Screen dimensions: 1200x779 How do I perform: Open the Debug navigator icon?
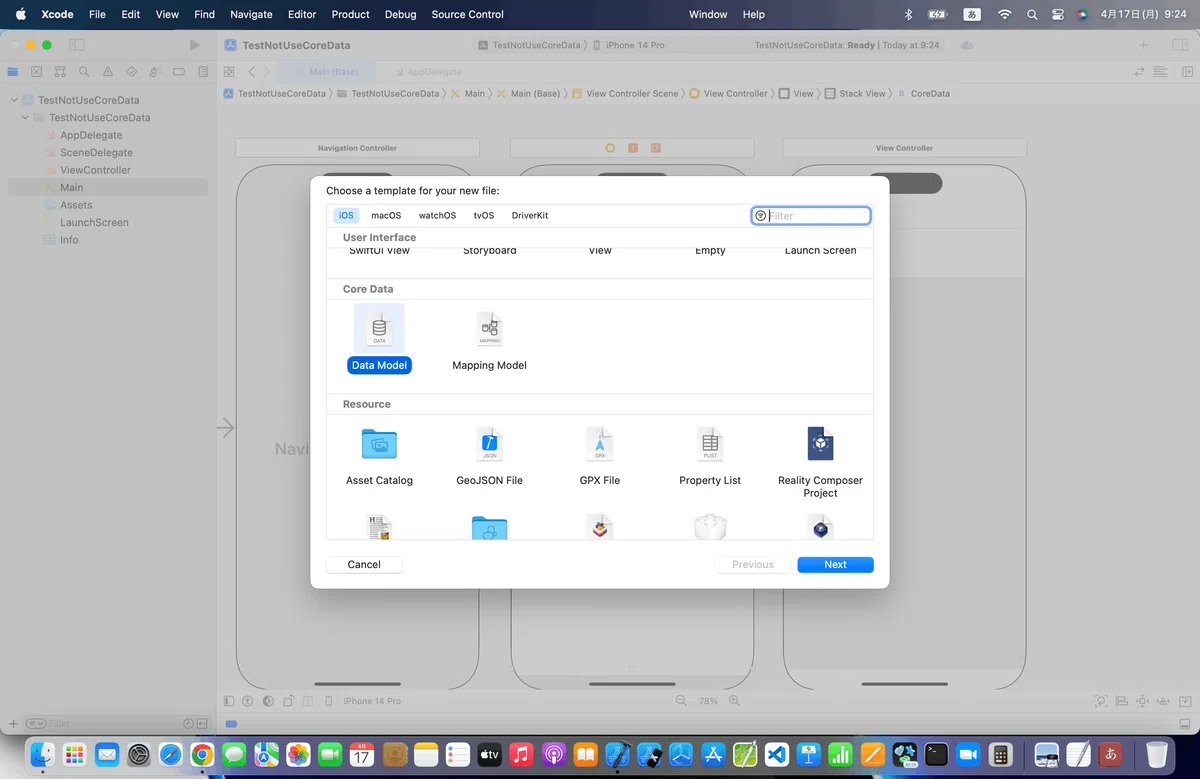[x=155, y=72]
